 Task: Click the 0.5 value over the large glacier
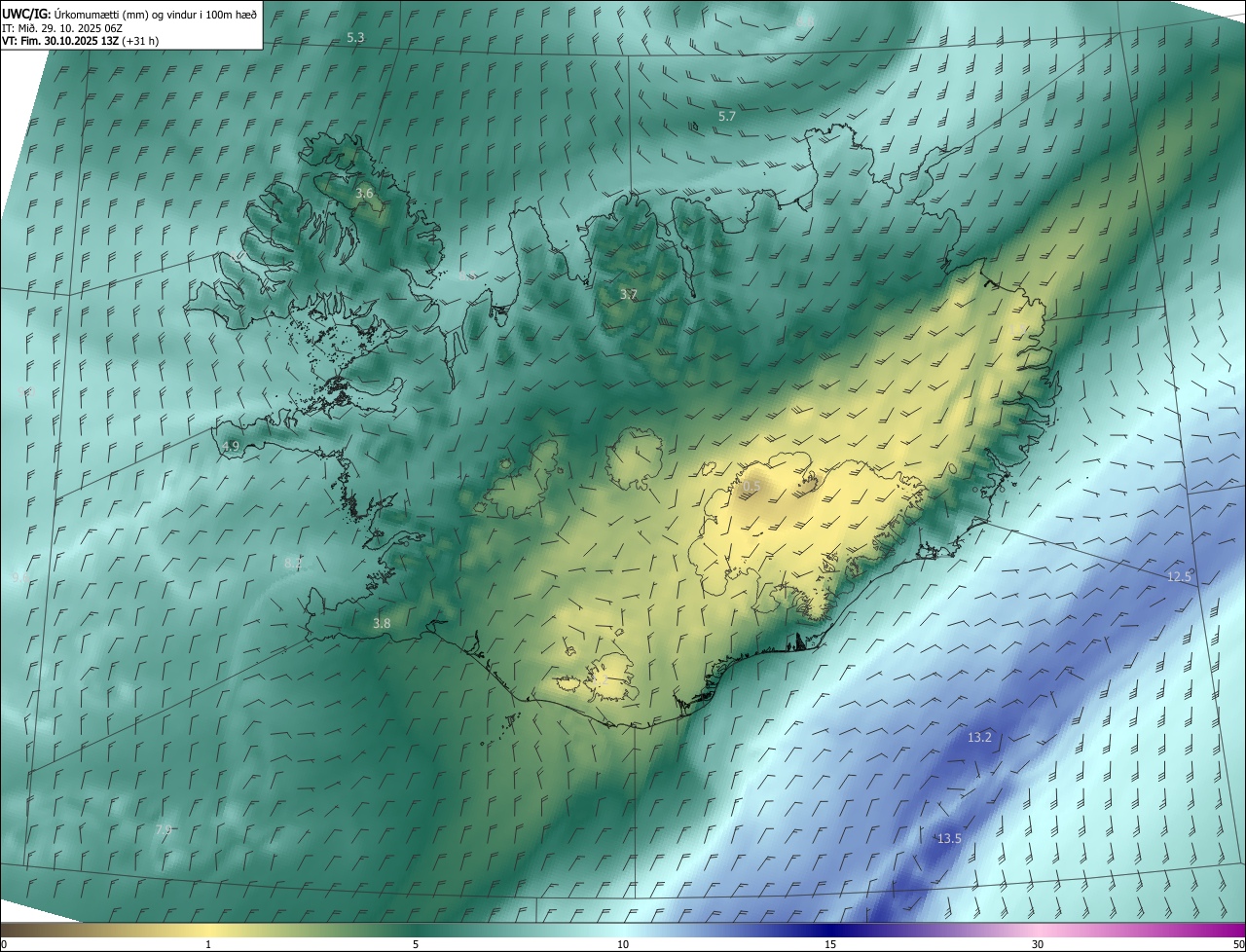point(752,485)
